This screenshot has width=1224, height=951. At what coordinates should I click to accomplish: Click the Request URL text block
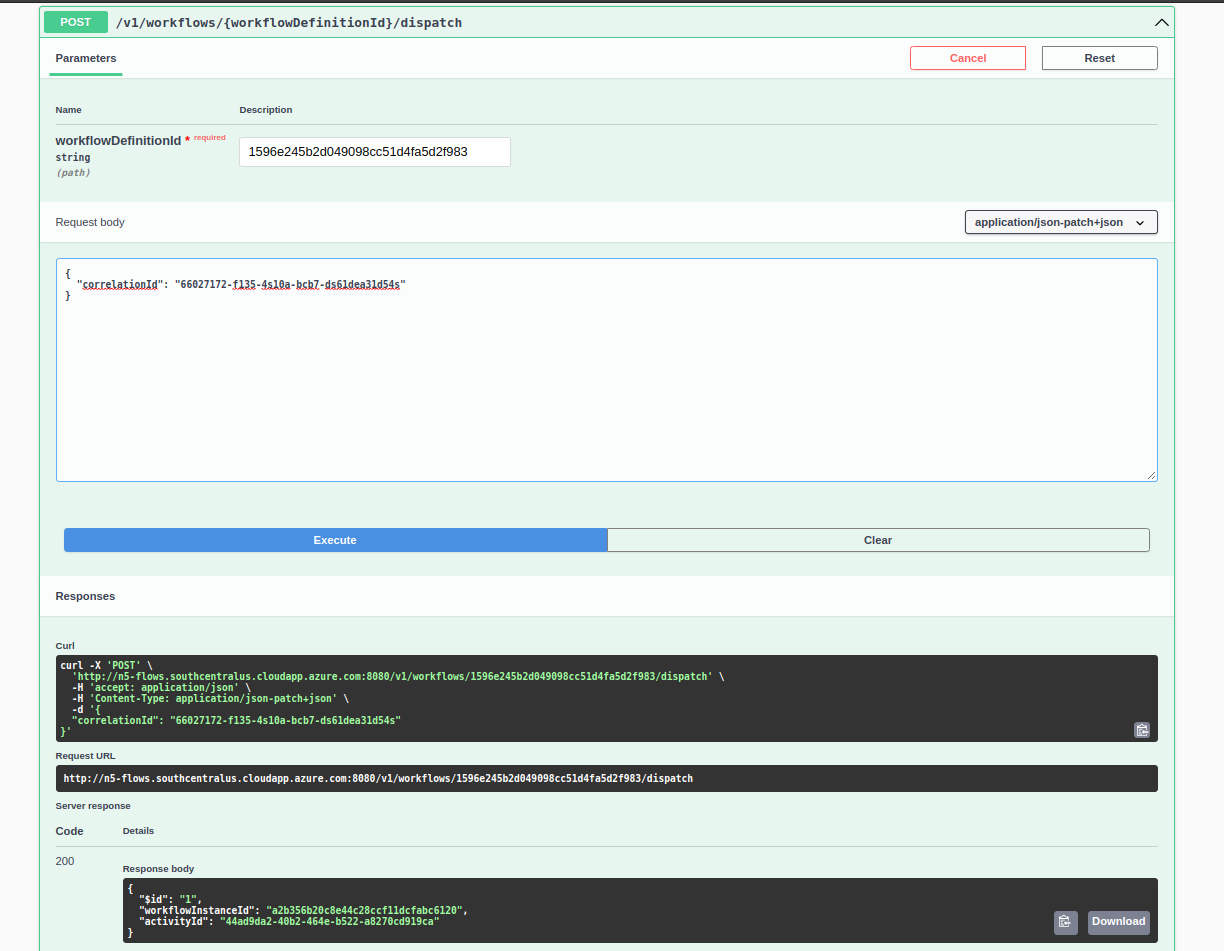607,778
